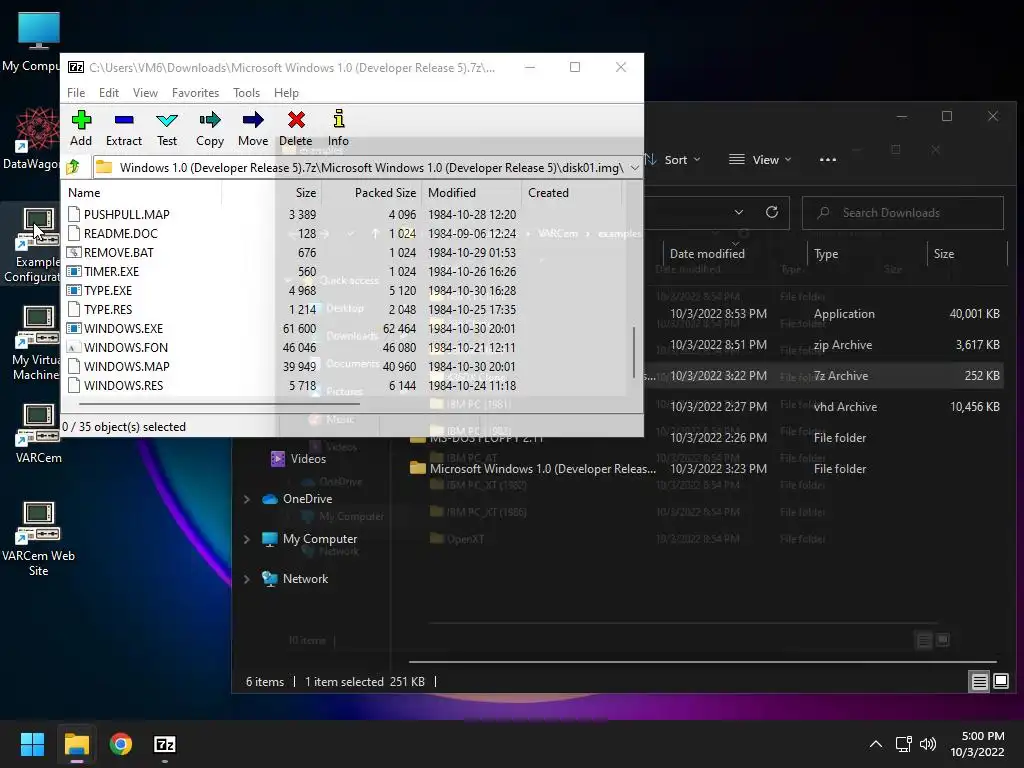Screen dimensions: 1024x768
Task: Open the taskbar clock and date
Action: pos(977,744)
